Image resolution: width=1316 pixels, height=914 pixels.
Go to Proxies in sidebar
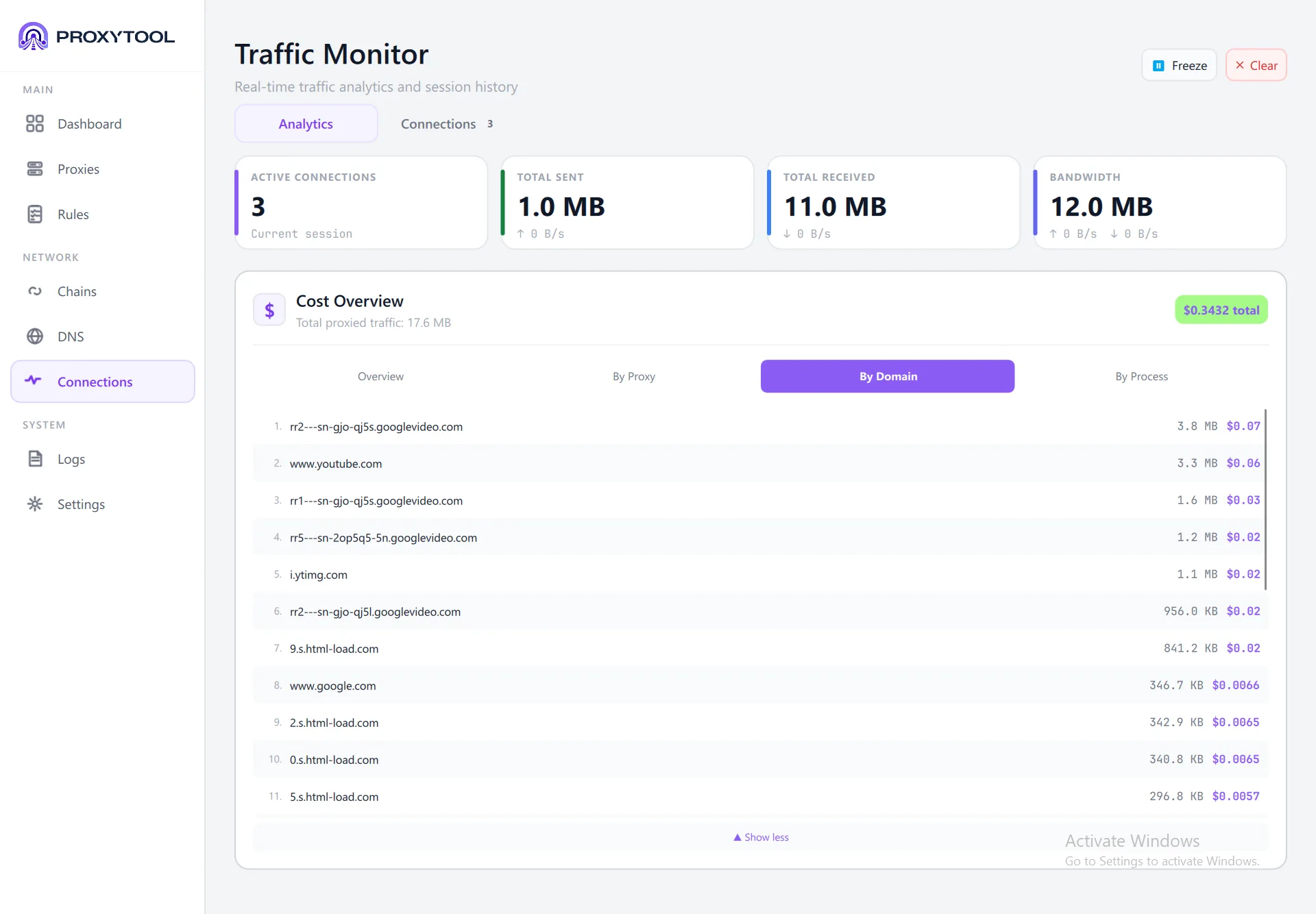[103, 169]
